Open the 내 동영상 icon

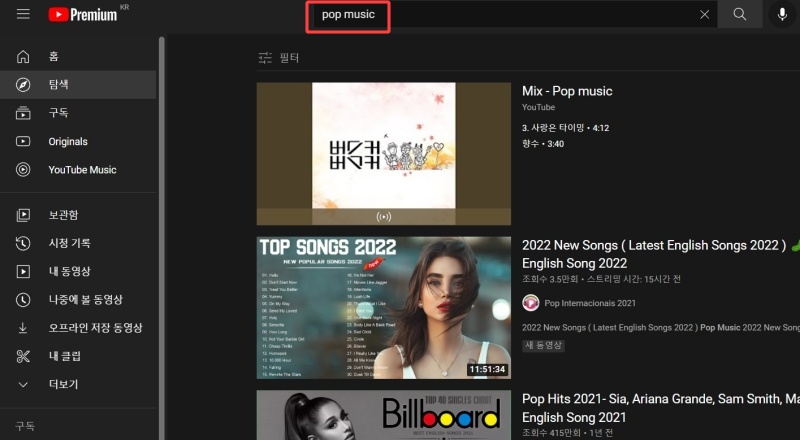pos(23,271)
